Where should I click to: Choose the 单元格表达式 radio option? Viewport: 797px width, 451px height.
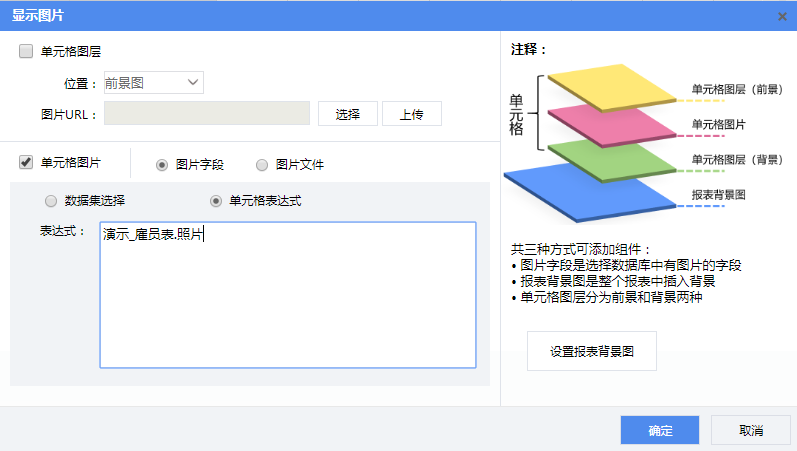[216, 201]
